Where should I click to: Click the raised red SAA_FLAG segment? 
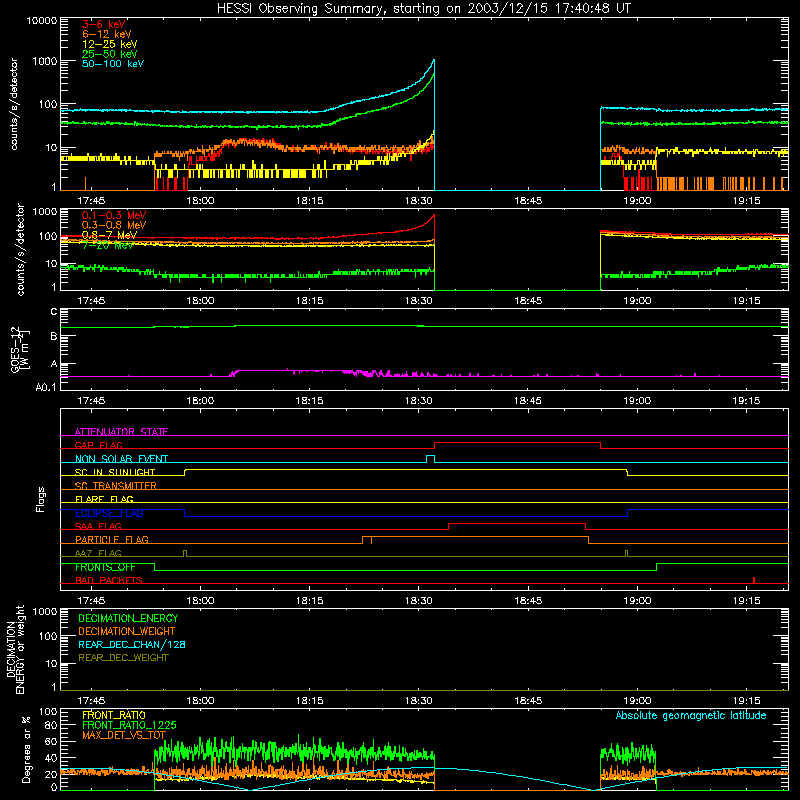coord(516,524)
